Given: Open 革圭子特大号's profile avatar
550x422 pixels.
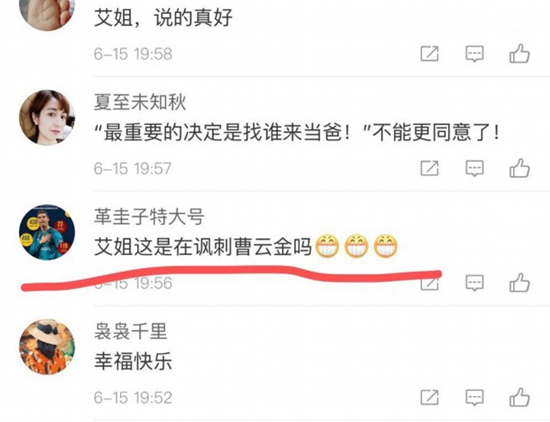Looking at the screenshot, I should 47,232.
